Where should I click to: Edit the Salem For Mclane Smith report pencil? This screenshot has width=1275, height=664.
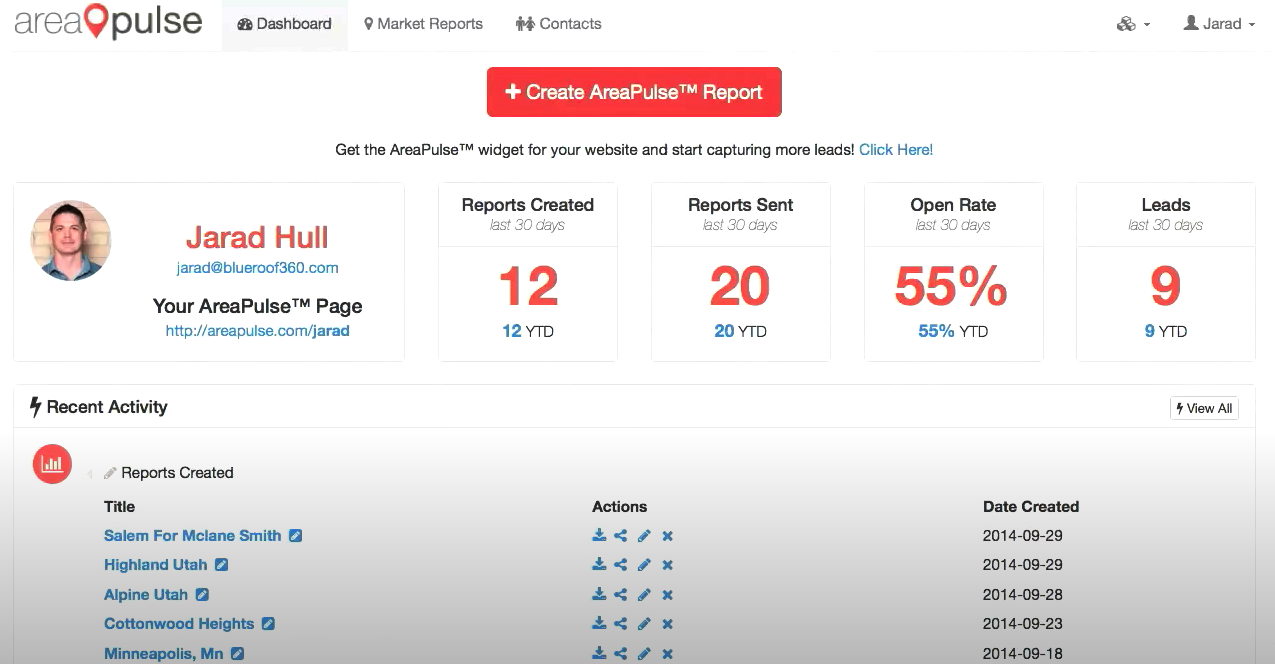(x=644, y=536)
